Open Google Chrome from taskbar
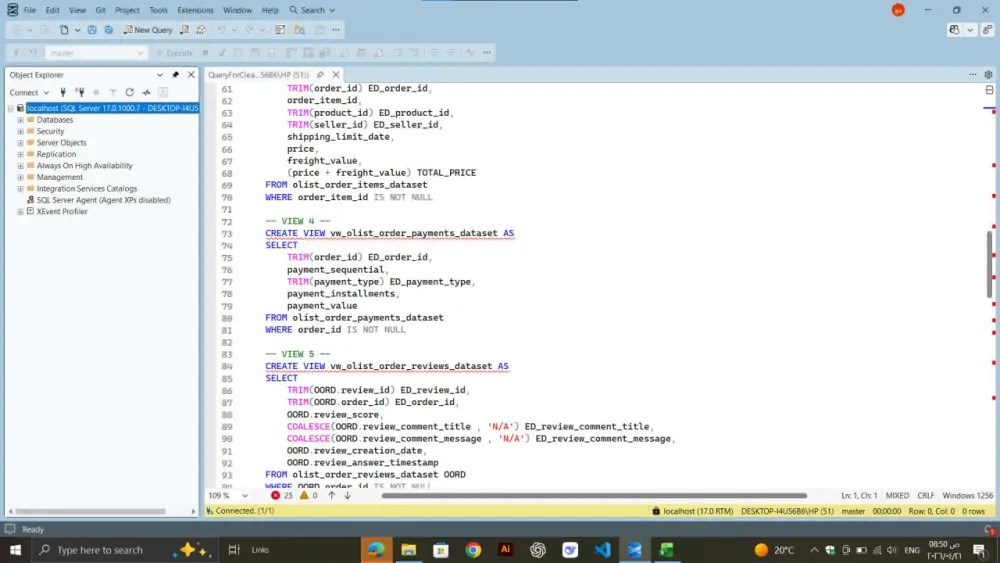 [473, 550]
